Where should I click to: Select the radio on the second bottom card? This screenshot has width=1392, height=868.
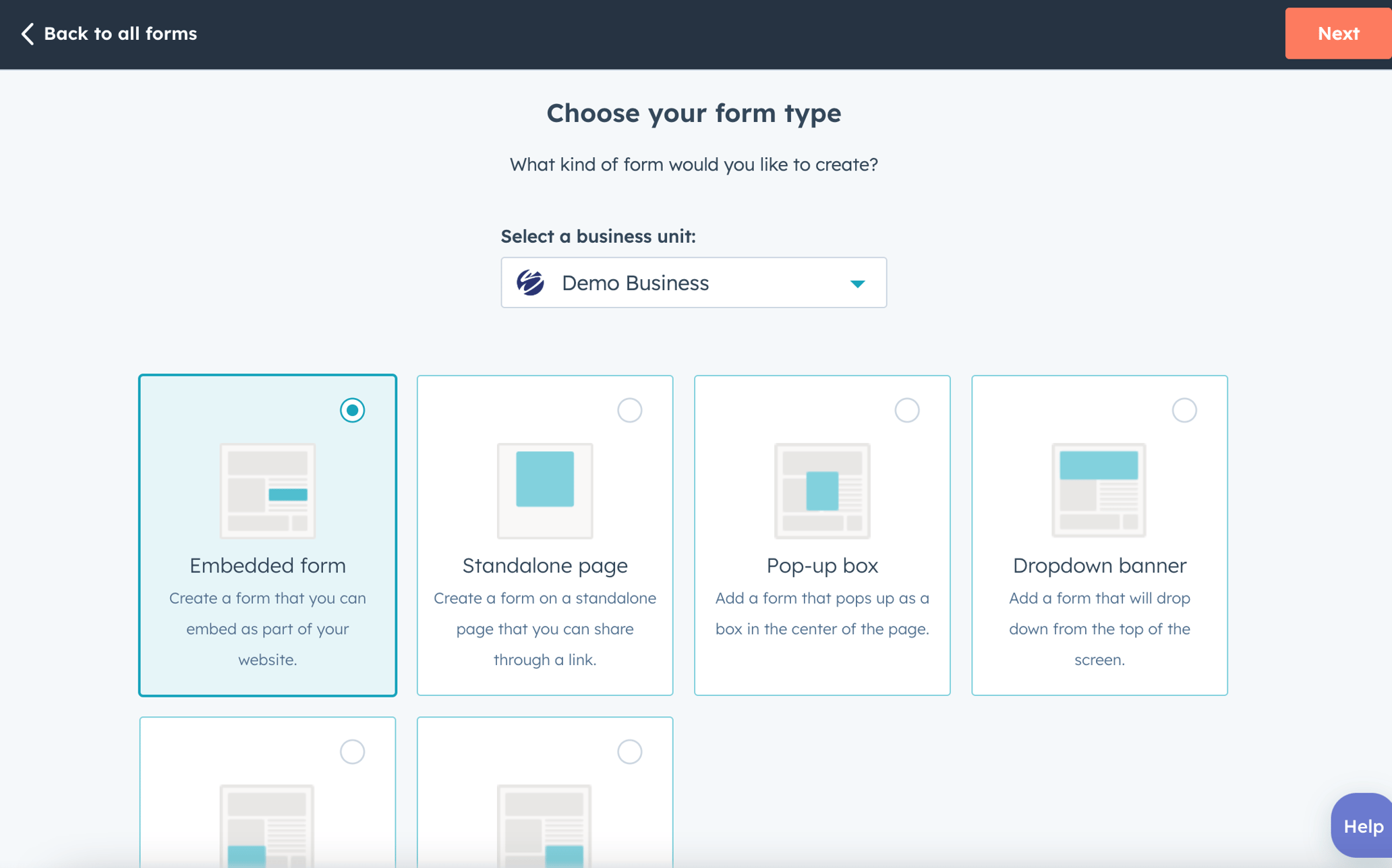[629, 751]
